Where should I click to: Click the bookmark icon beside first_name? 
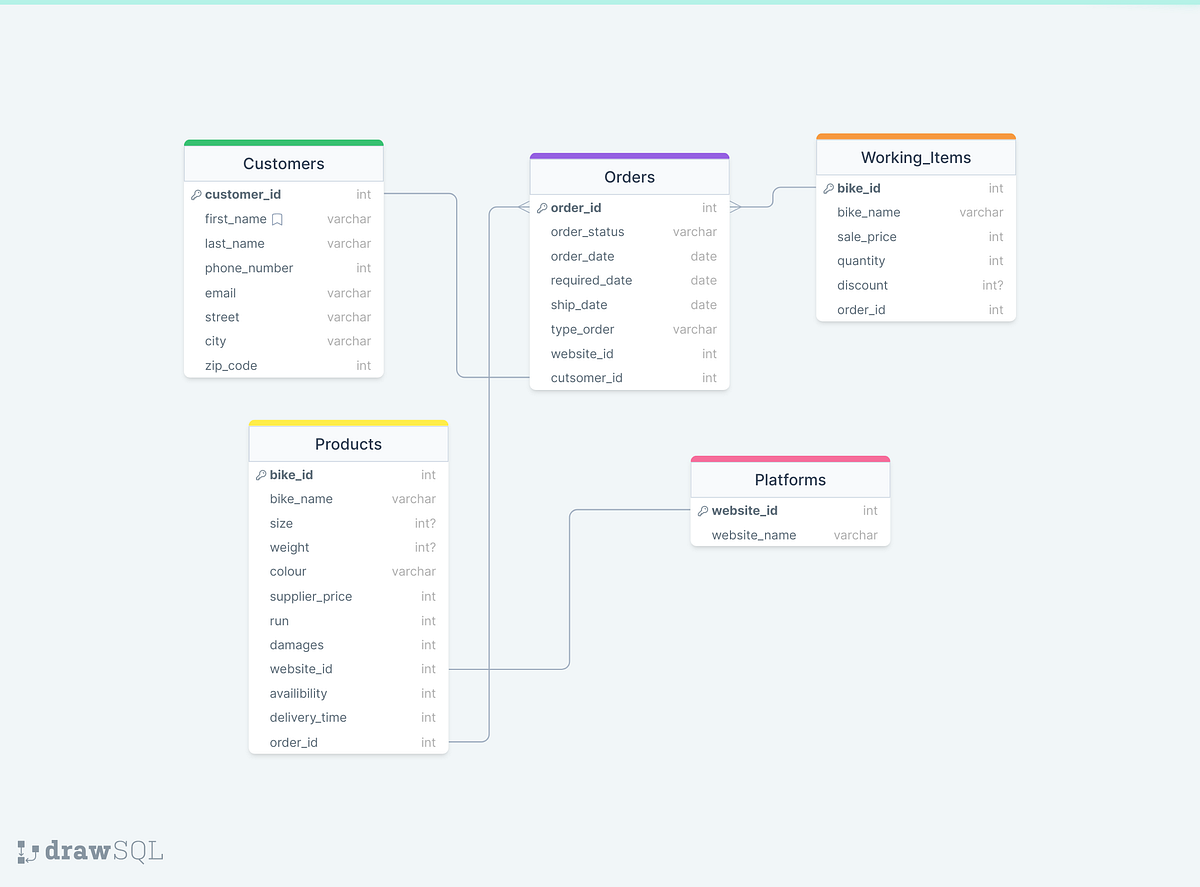point(276,219)
